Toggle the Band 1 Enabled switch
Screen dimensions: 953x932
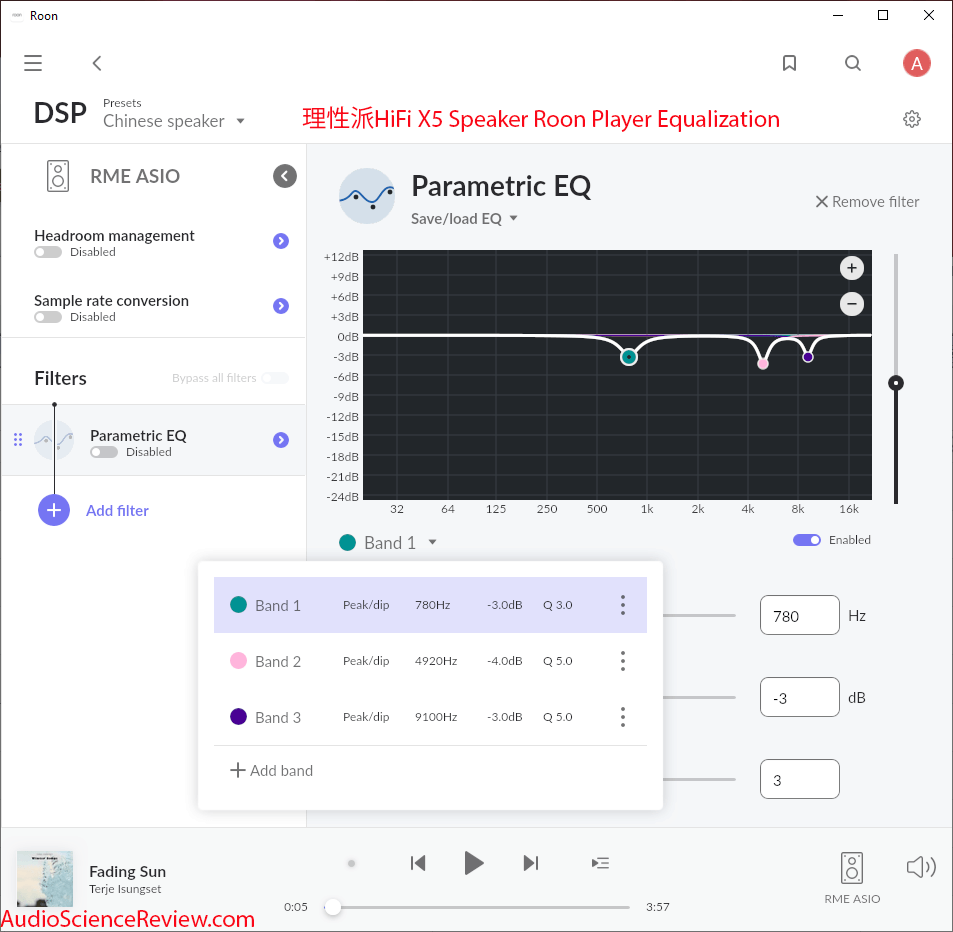pos(807,540)
